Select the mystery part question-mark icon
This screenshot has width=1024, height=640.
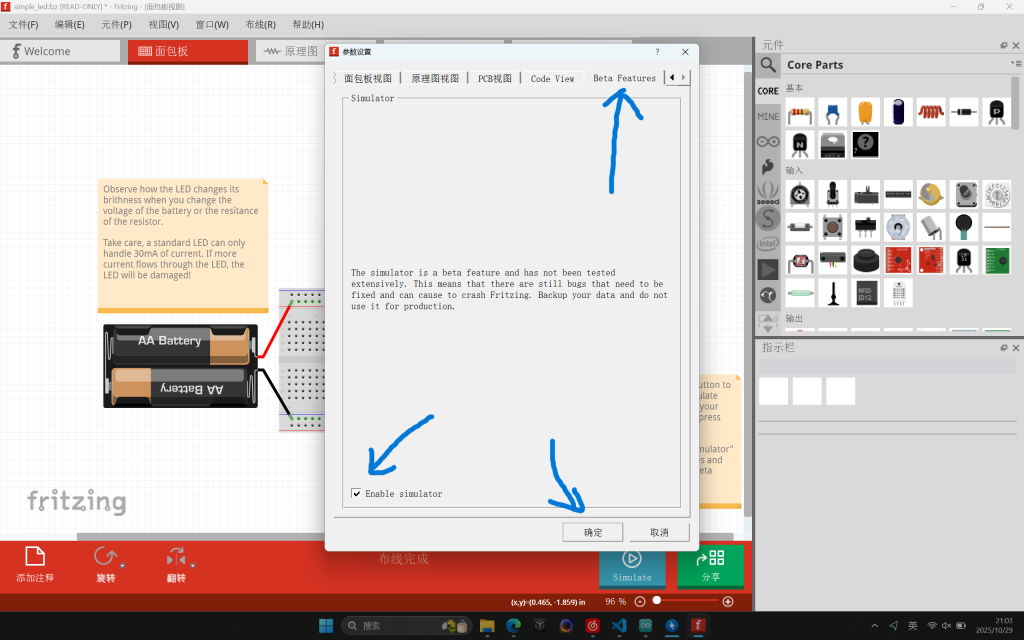(x=865, y=145)
